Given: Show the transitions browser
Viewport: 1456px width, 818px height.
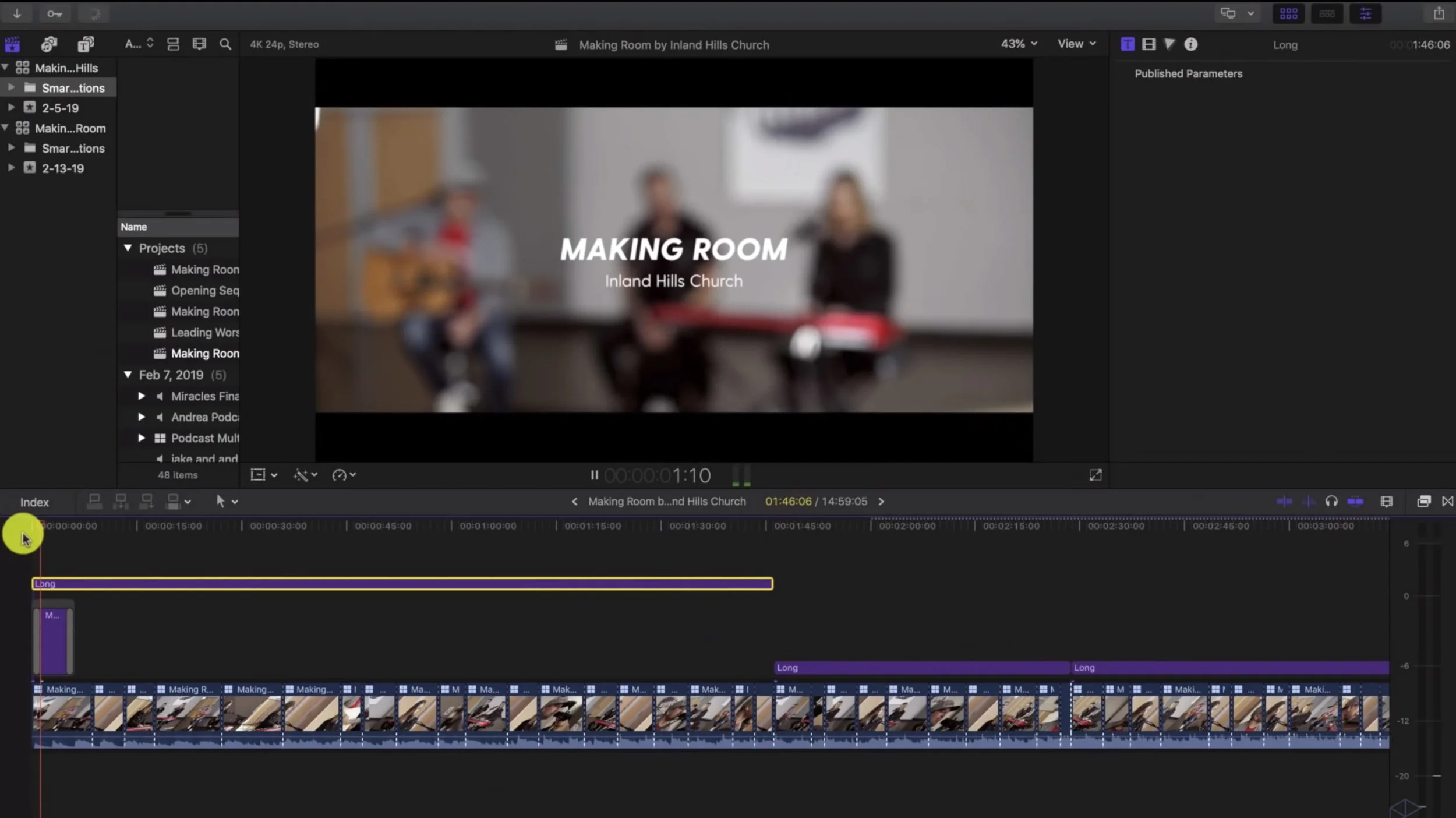Looking at the screenshot, I should click(x=1448, y=502).
